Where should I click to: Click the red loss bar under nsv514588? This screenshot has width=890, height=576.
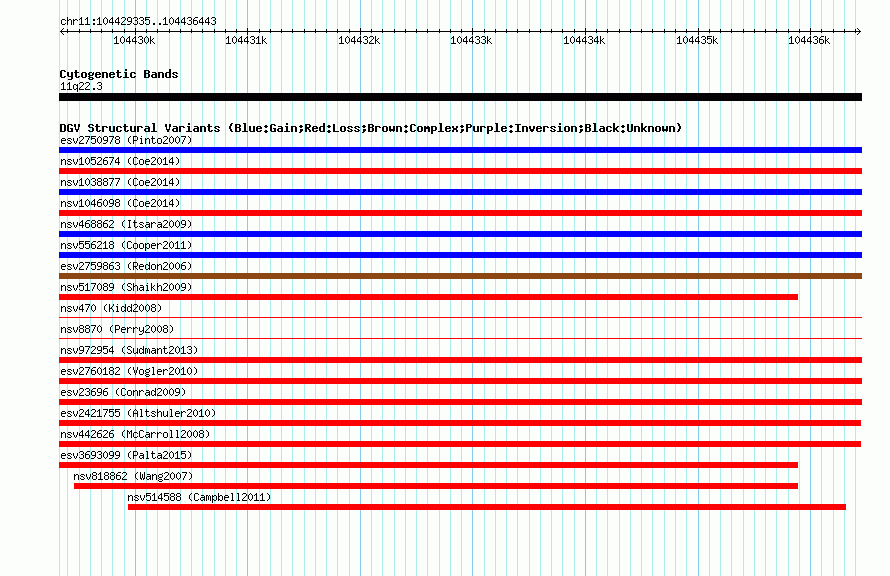tap(487, 507)
